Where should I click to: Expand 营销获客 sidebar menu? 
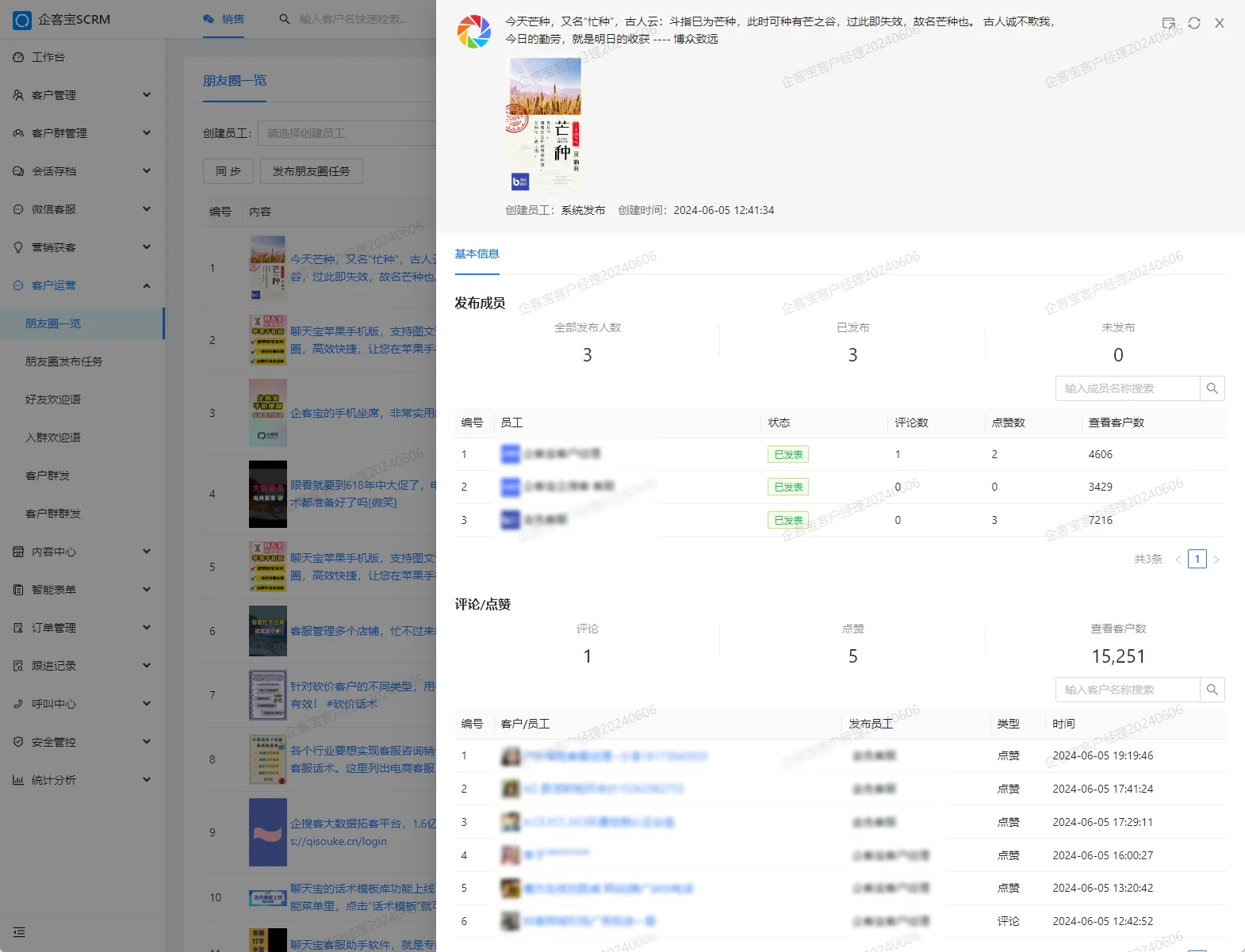pos(82,247)
